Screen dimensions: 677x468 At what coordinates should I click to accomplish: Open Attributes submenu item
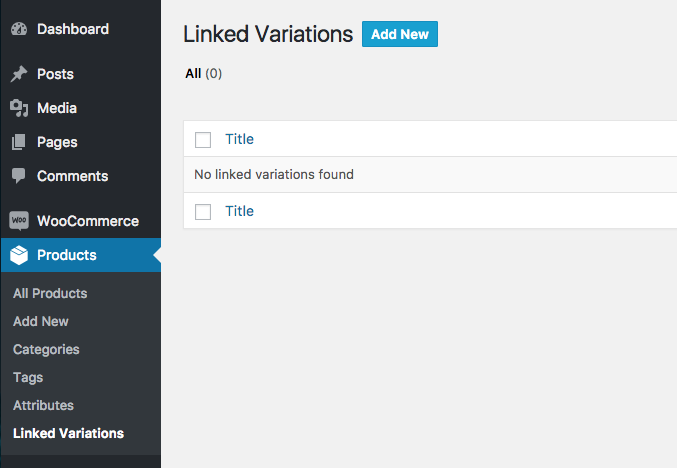pos(43,405)
